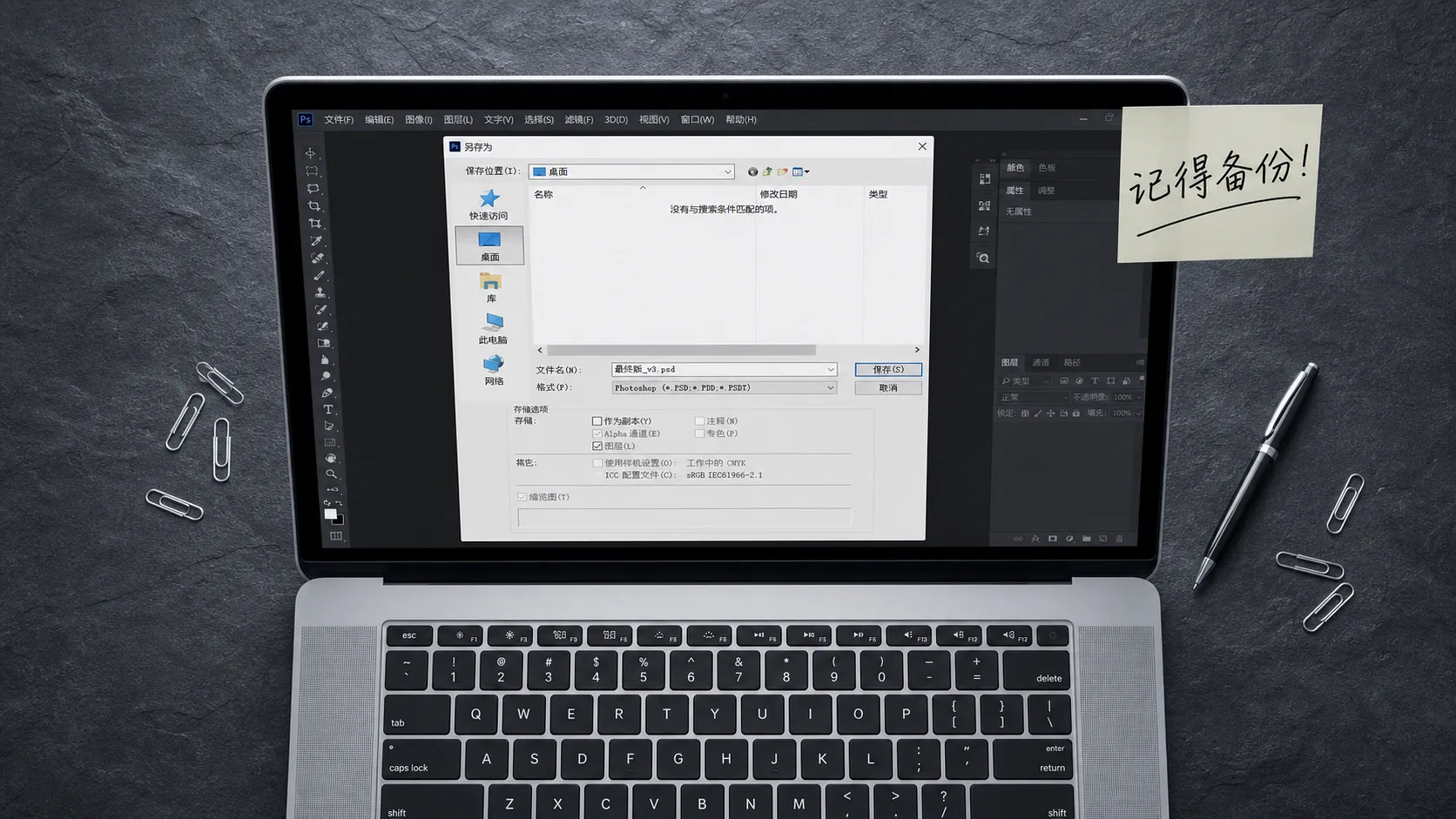
Task: Expand the file name history dropdown arrow
Action: click(831, 369)
